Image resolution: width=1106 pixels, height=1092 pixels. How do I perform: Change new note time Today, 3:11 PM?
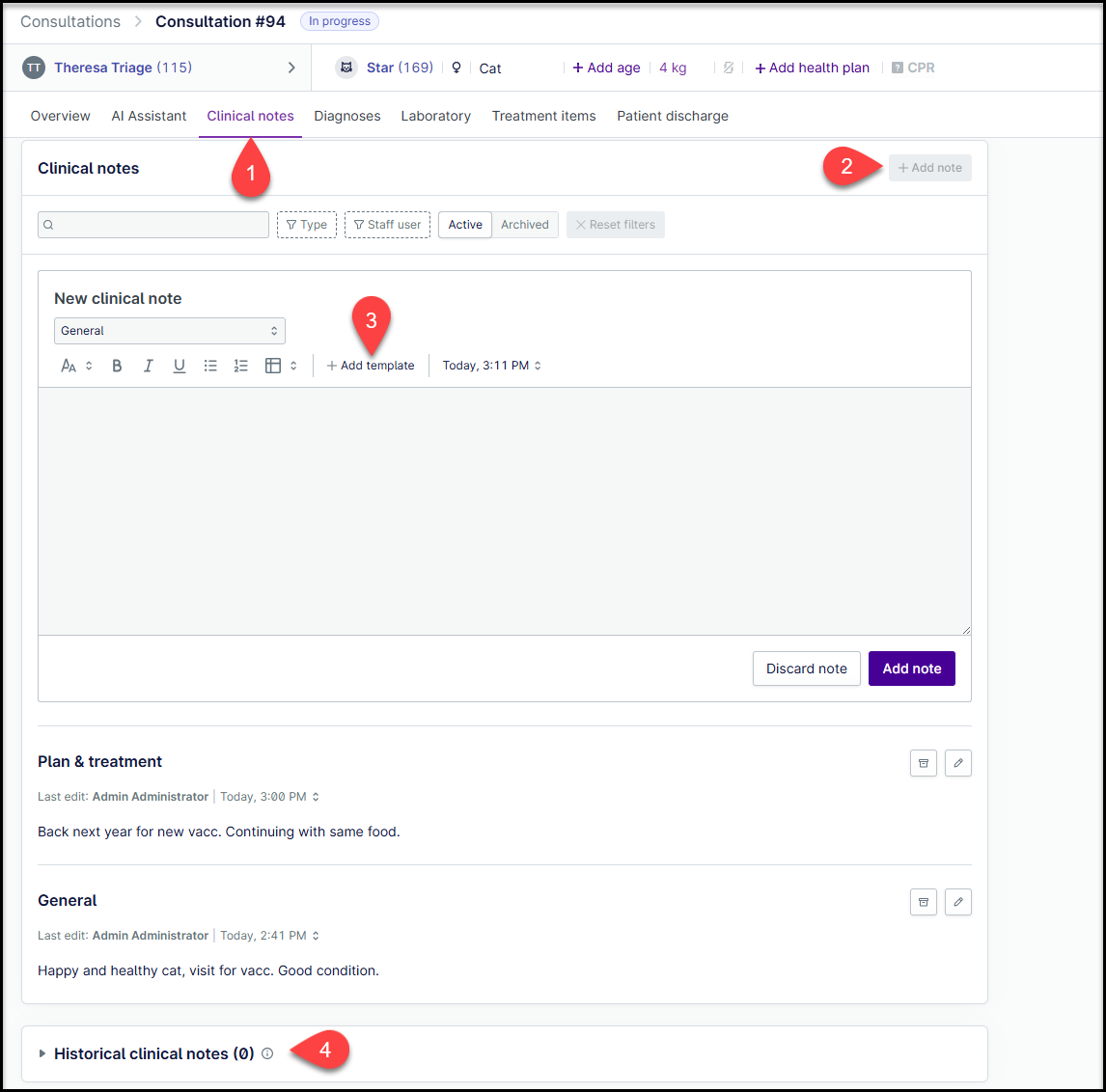click(x=491, y=366)
